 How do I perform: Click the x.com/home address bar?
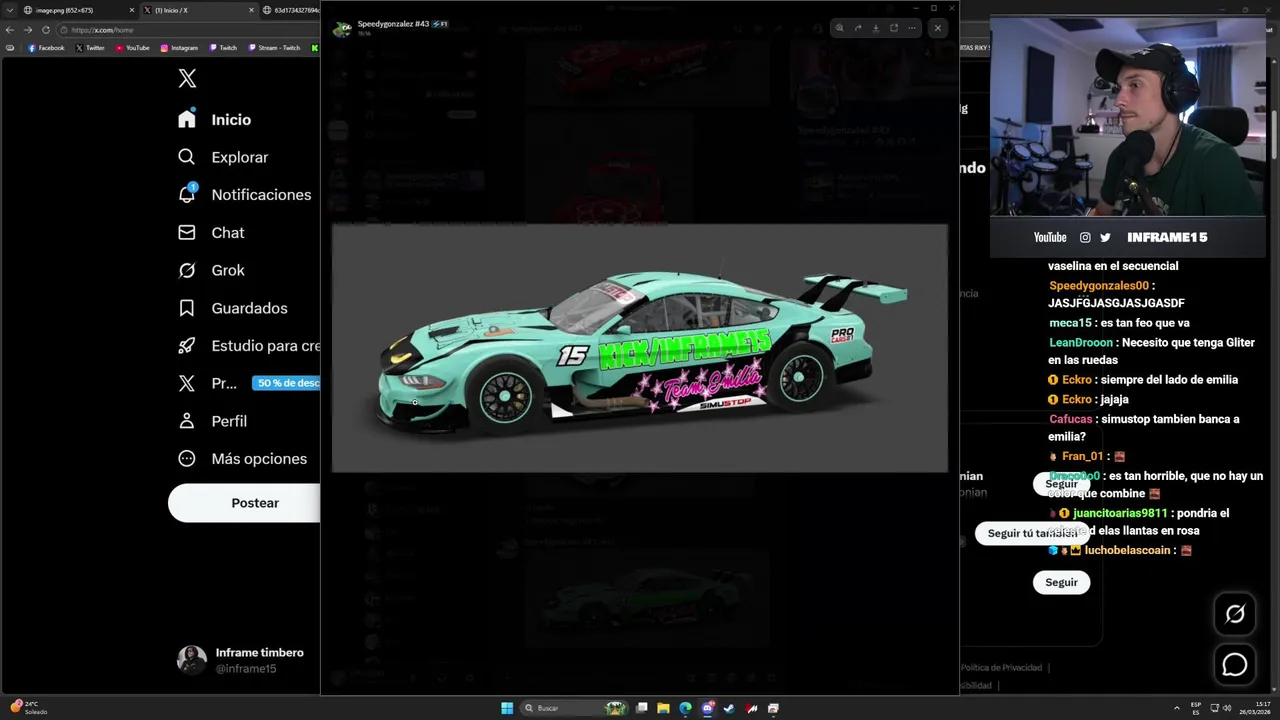click(190, 30)
